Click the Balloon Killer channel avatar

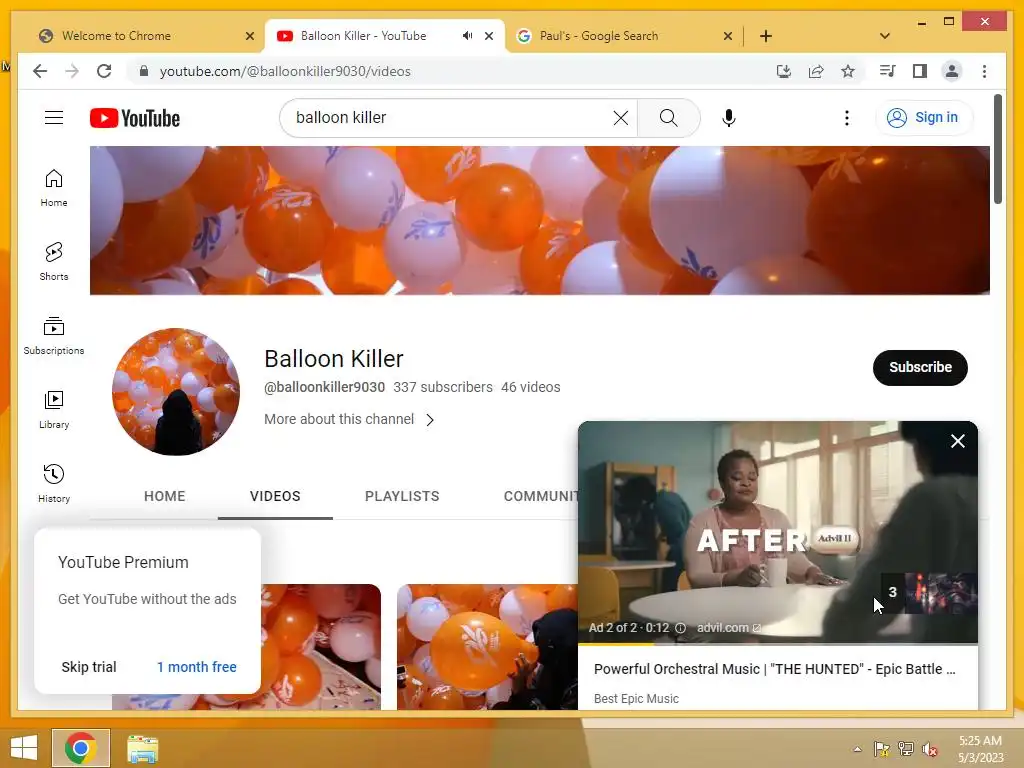pos(176,392)
